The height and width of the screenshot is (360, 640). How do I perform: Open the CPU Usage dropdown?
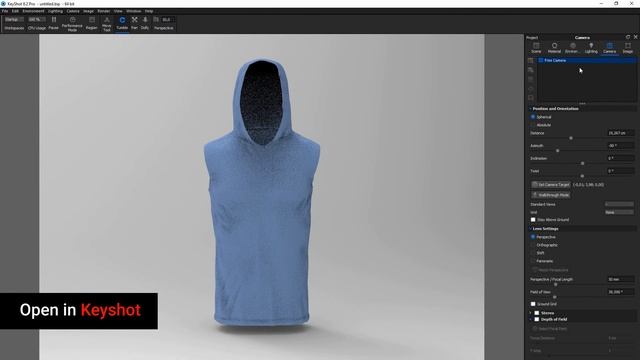37,20
